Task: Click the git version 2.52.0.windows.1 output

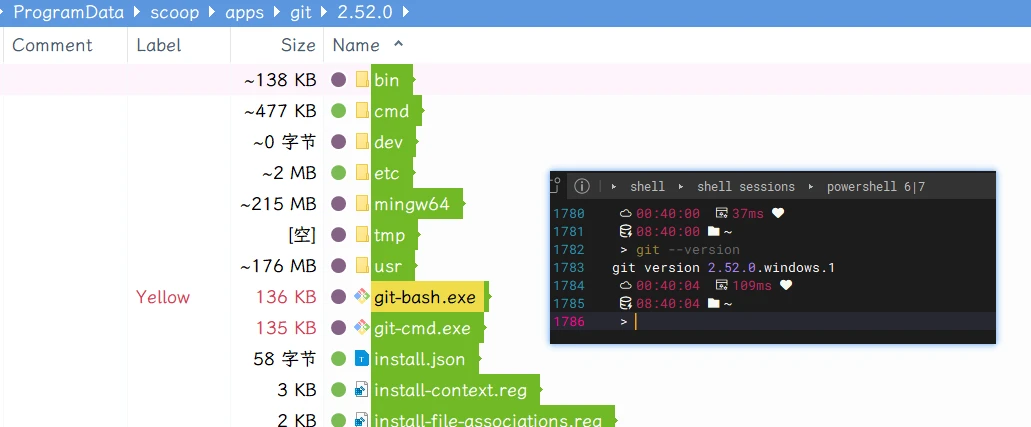Action: 723,268
